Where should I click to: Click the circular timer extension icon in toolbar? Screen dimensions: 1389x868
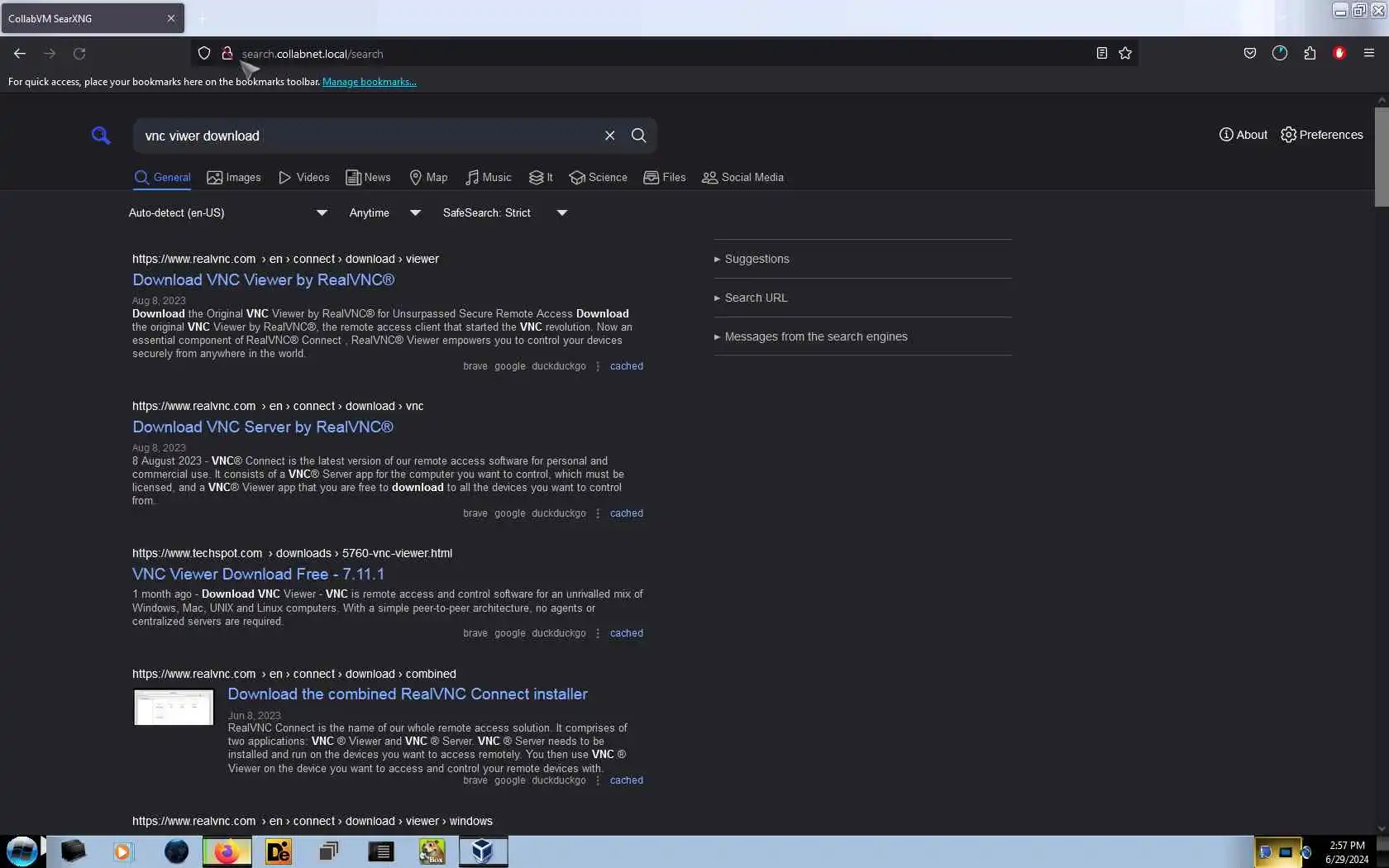click(x=1280, y=54)
